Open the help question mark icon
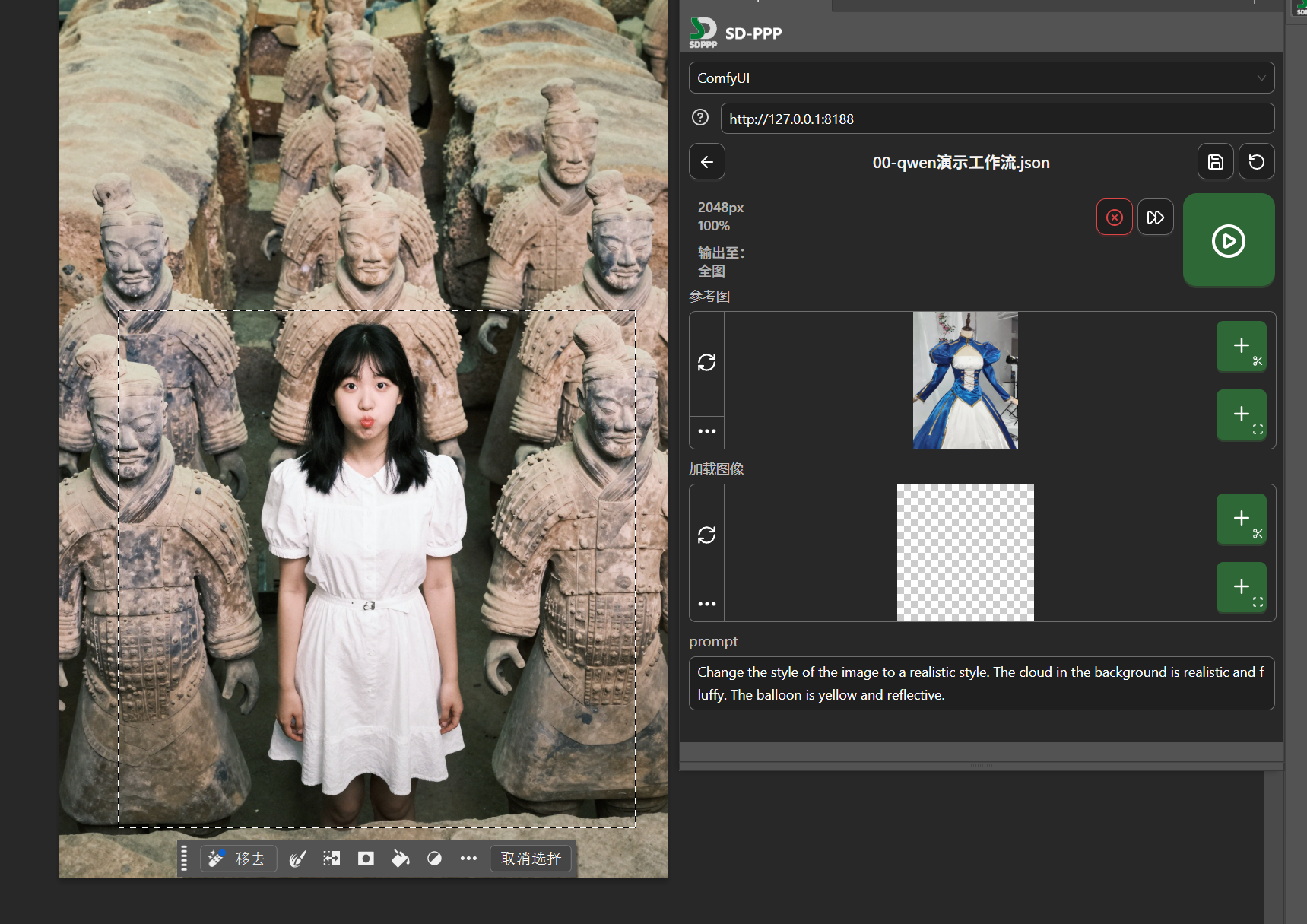 coord(700,118)
